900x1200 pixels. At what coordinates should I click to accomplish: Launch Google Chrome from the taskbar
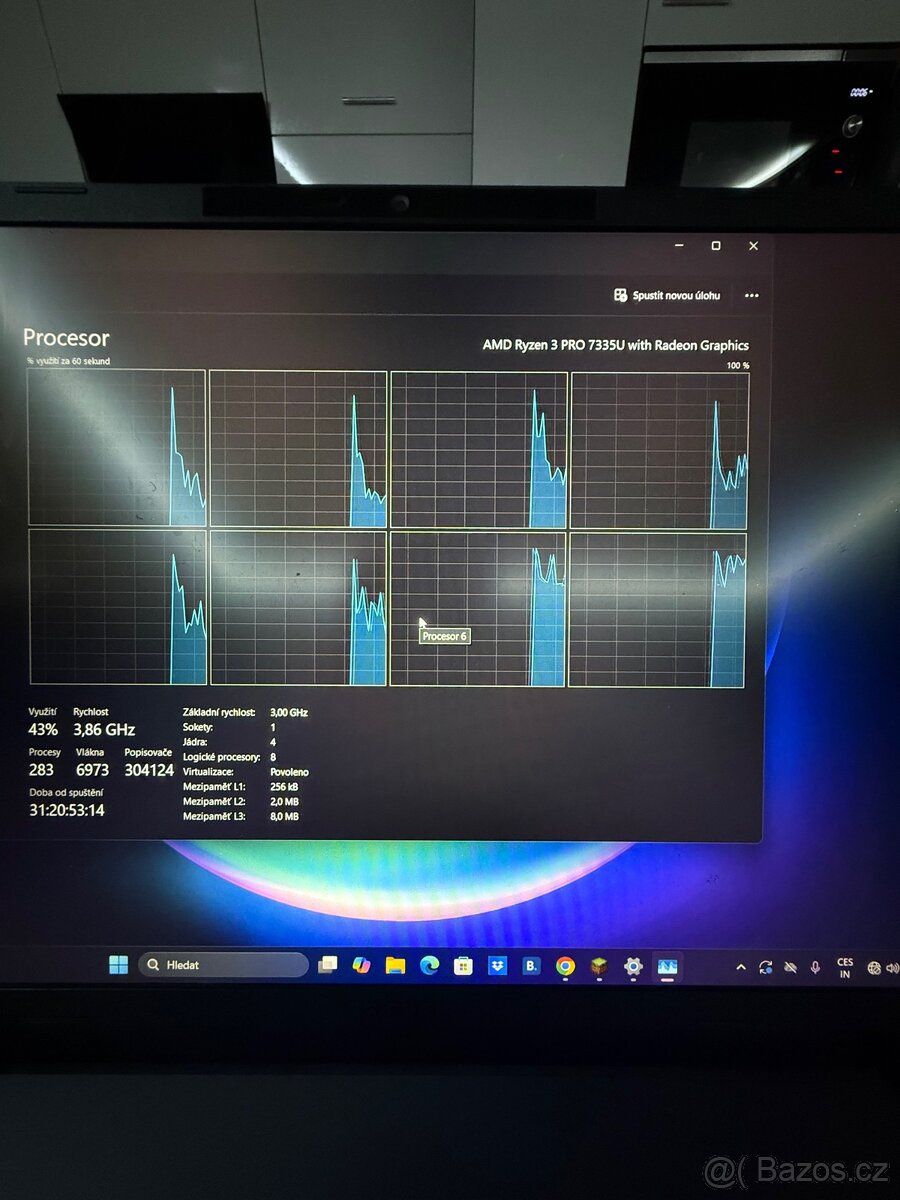point(563,965)
